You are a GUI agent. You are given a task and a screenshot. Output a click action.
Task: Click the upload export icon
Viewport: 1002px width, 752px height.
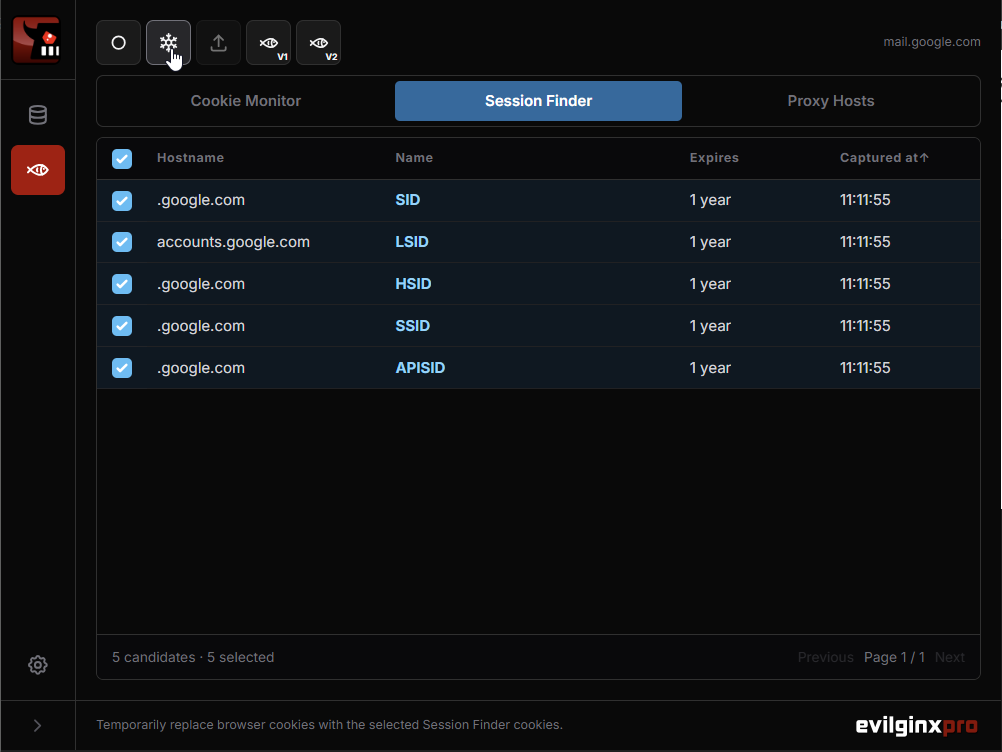tap(219, 43)
